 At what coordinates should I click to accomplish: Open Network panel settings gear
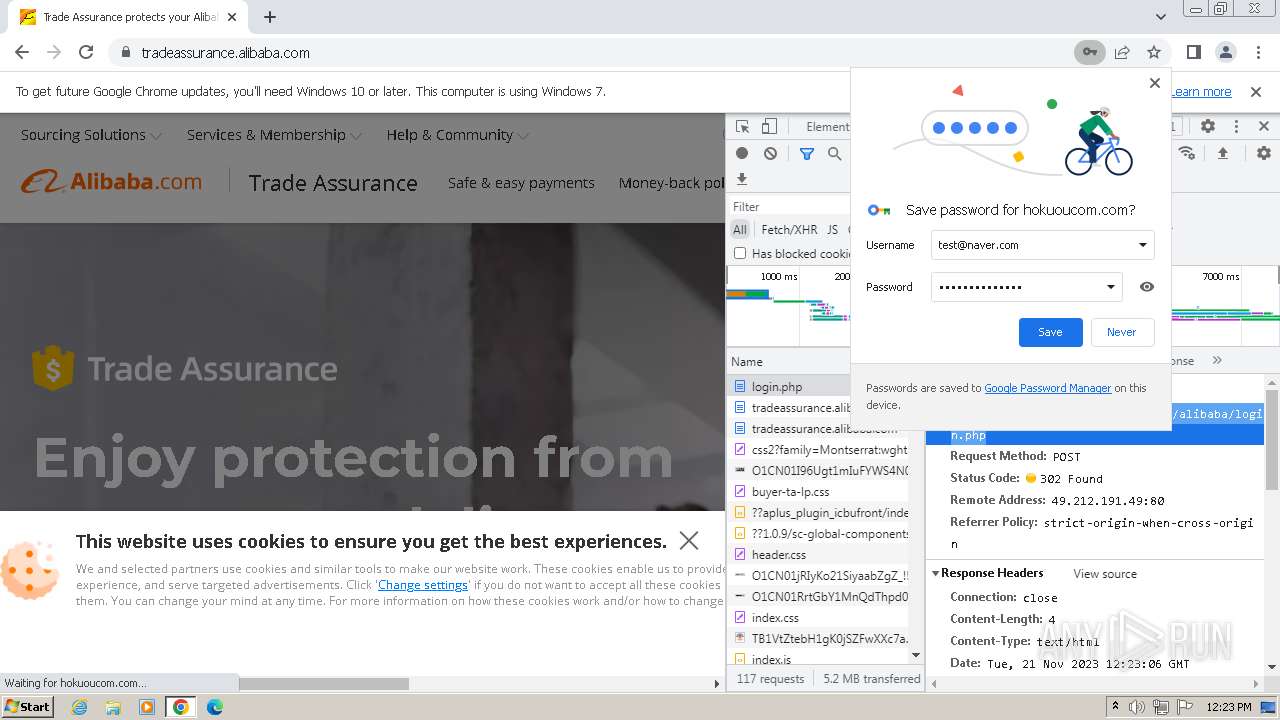1264,153
